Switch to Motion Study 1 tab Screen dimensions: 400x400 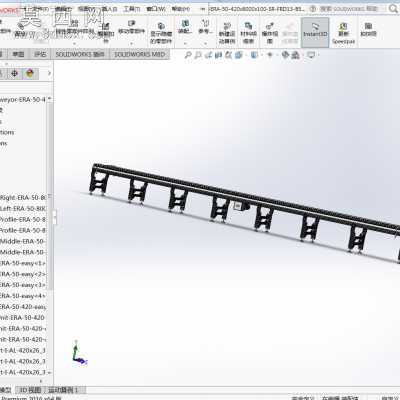63,390
